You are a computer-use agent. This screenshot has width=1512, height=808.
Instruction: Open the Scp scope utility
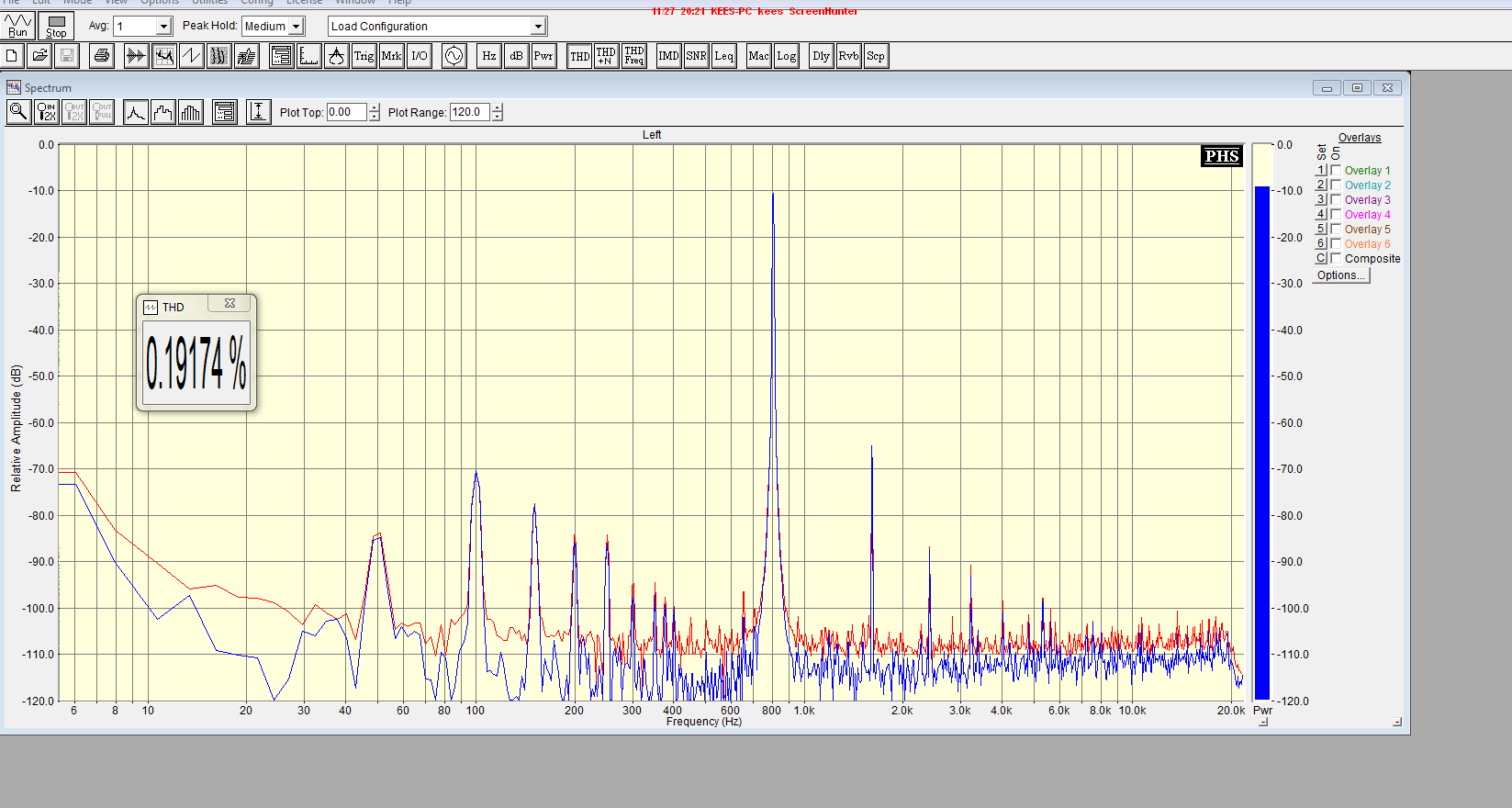click(877, 56)
